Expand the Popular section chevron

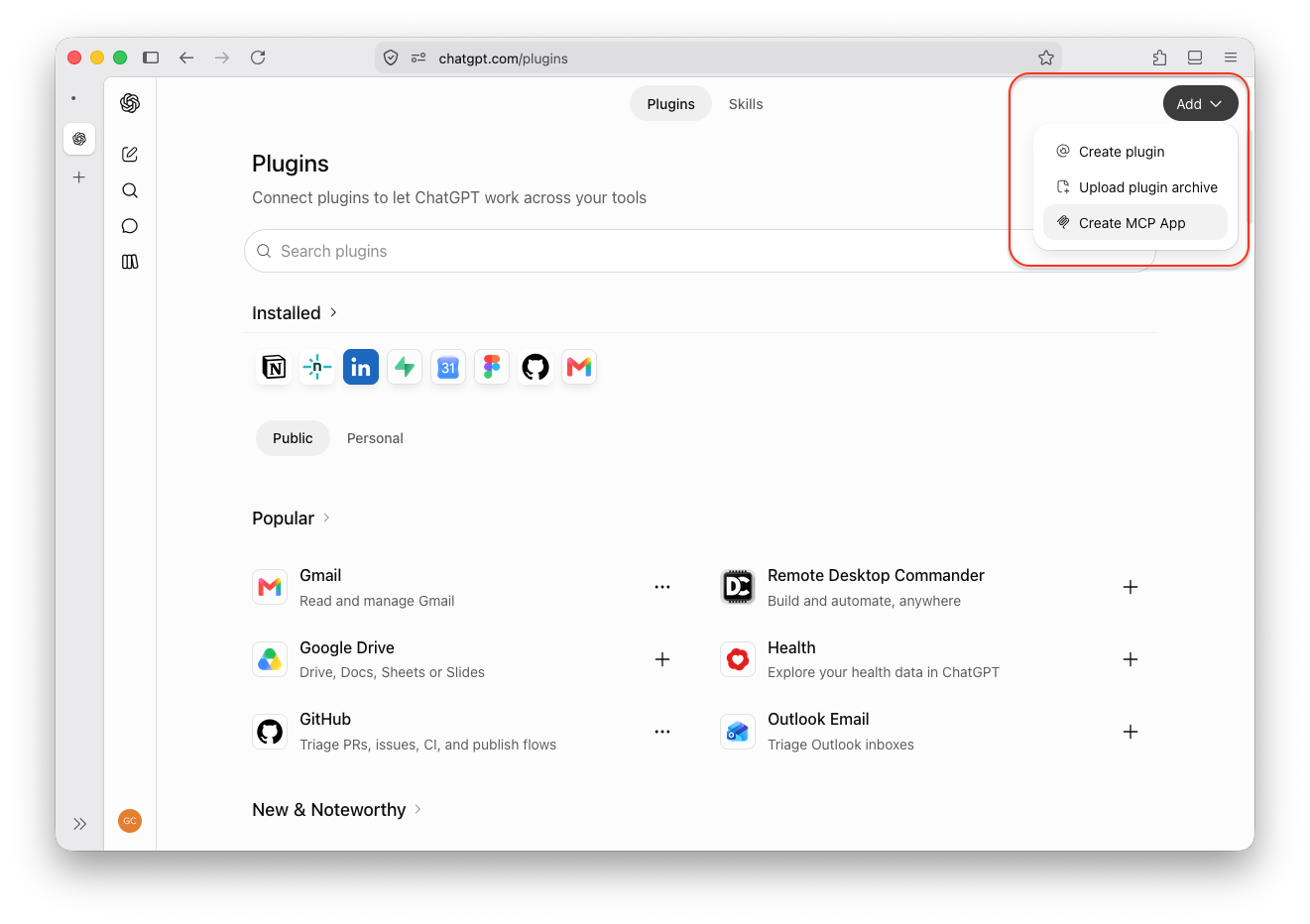(x=326, y=518)
